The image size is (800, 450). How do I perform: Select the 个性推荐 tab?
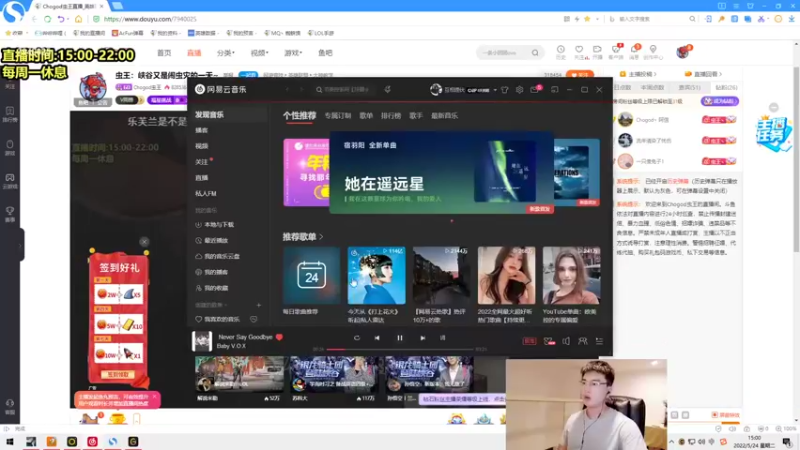tap(299, 116)
